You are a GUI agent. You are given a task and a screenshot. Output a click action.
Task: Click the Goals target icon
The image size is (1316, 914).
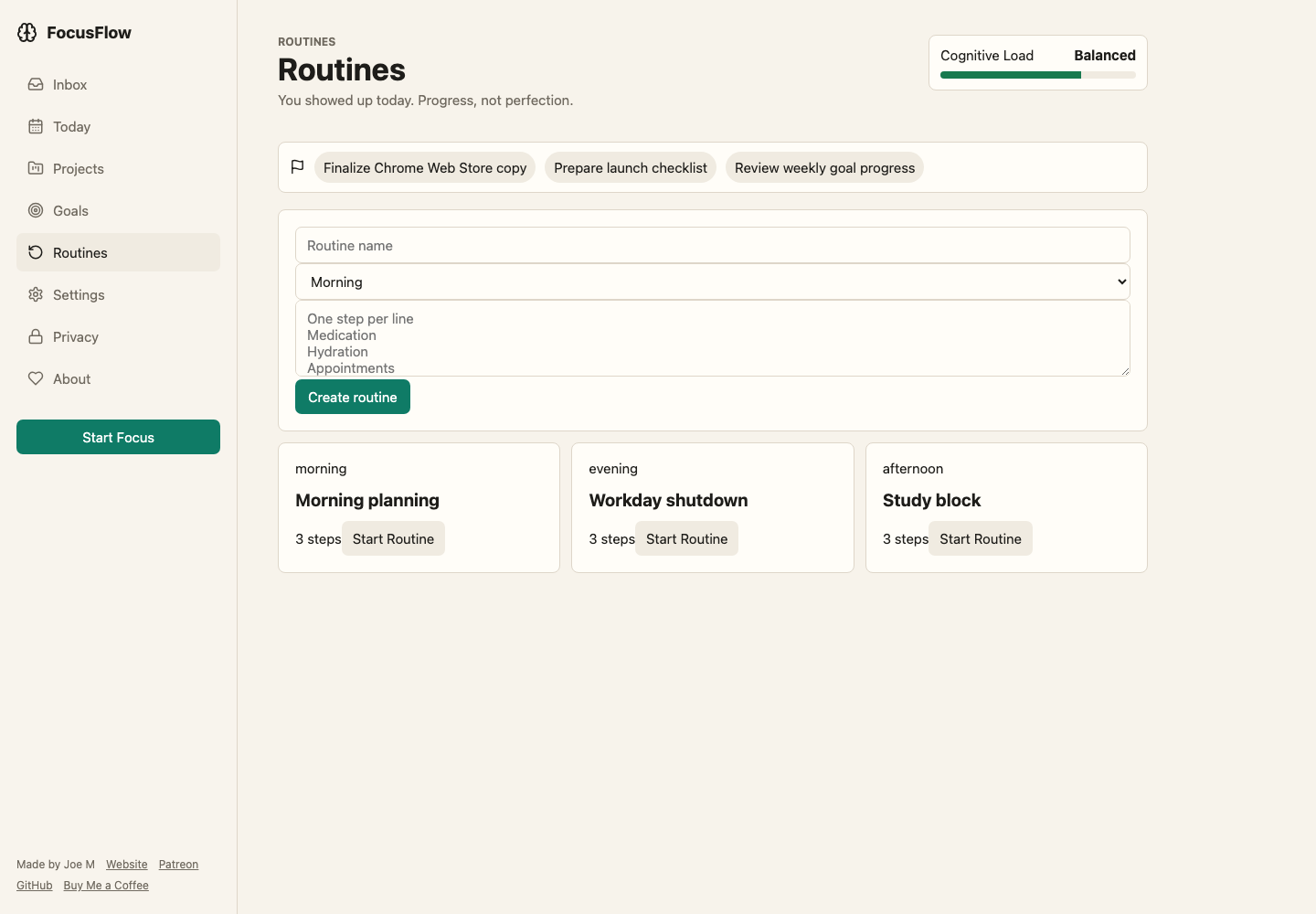[x=36, y=210]
